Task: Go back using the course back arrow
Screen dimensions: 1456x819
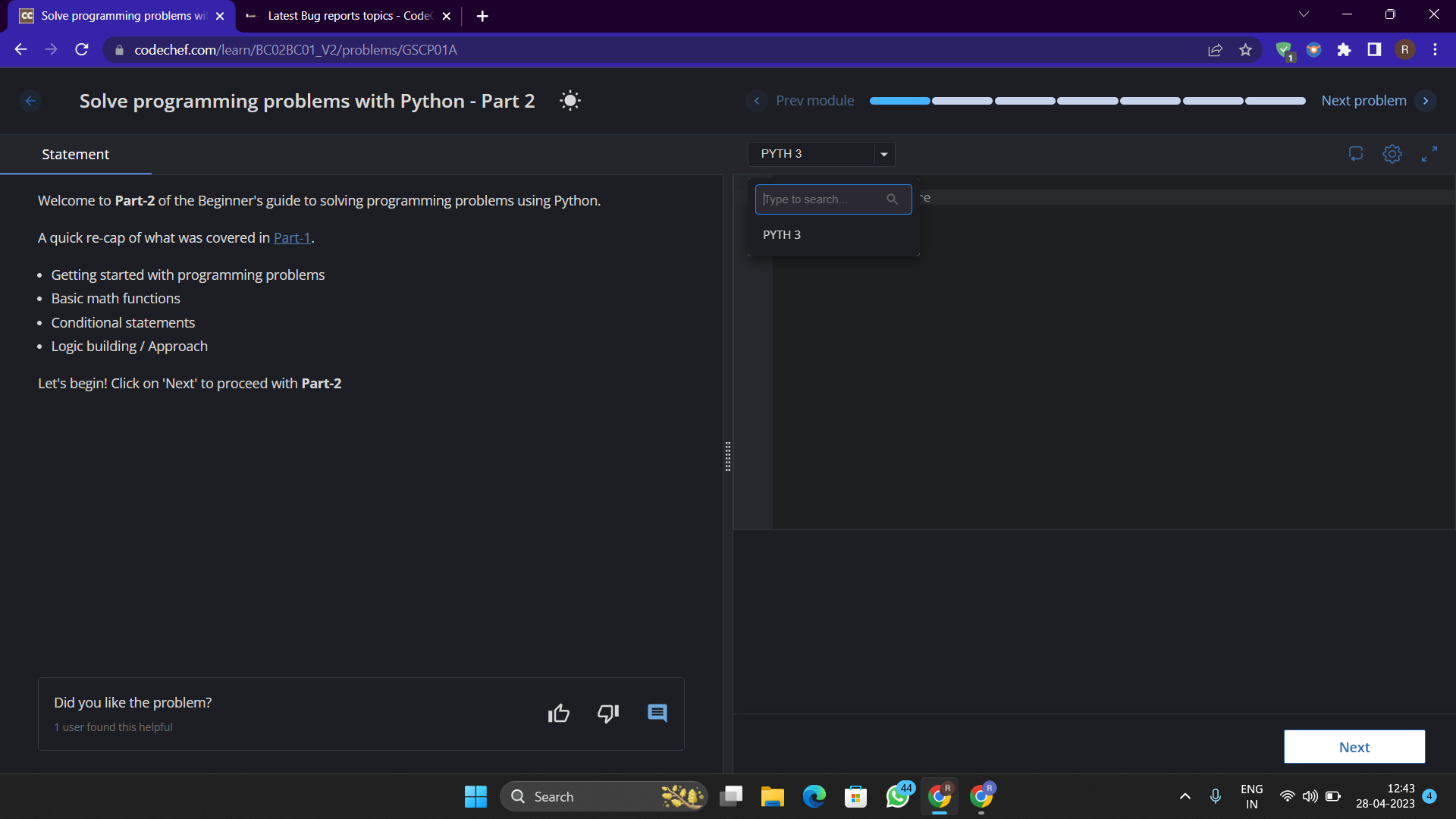Action: click(x=30, y=101)
